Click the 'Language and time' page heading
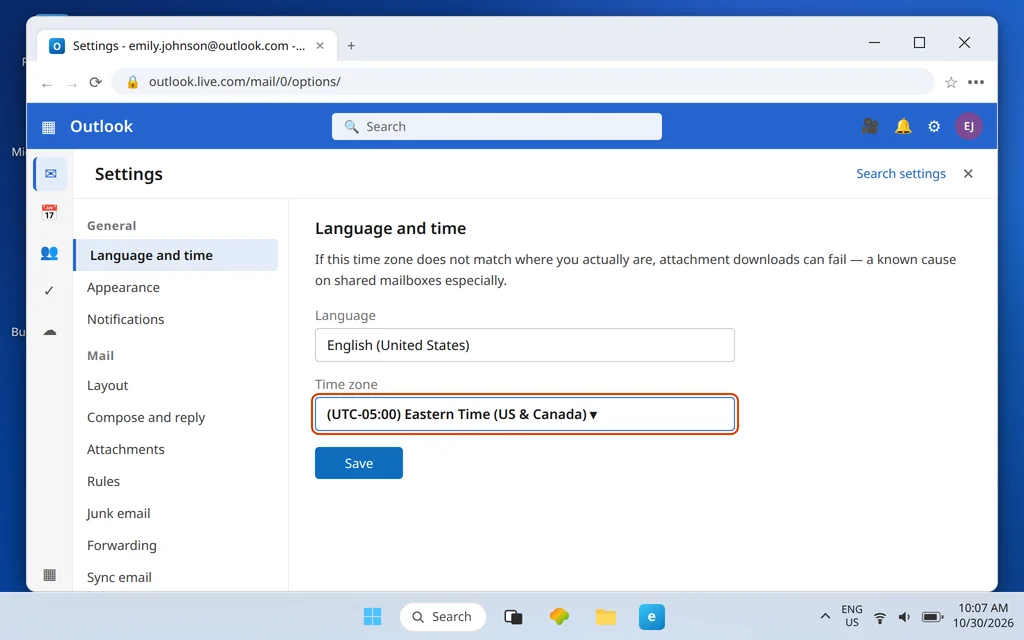Screen dimensions: 1024x640 pos(391,229)
